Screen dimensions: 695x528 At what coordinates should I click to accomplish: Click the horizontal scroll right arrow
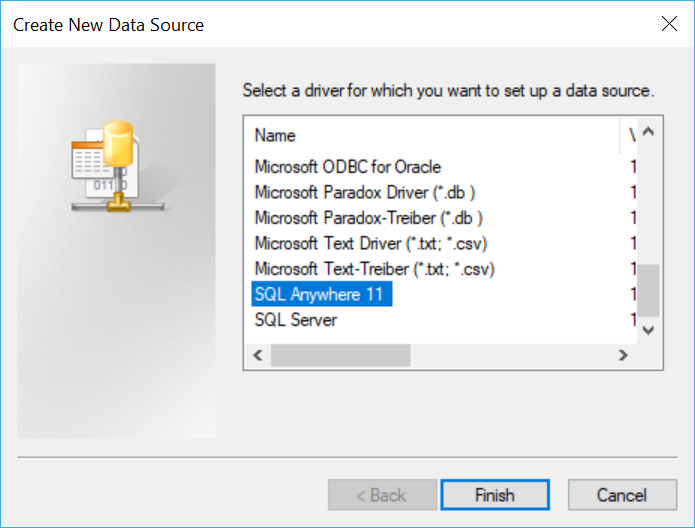(623, 355)
